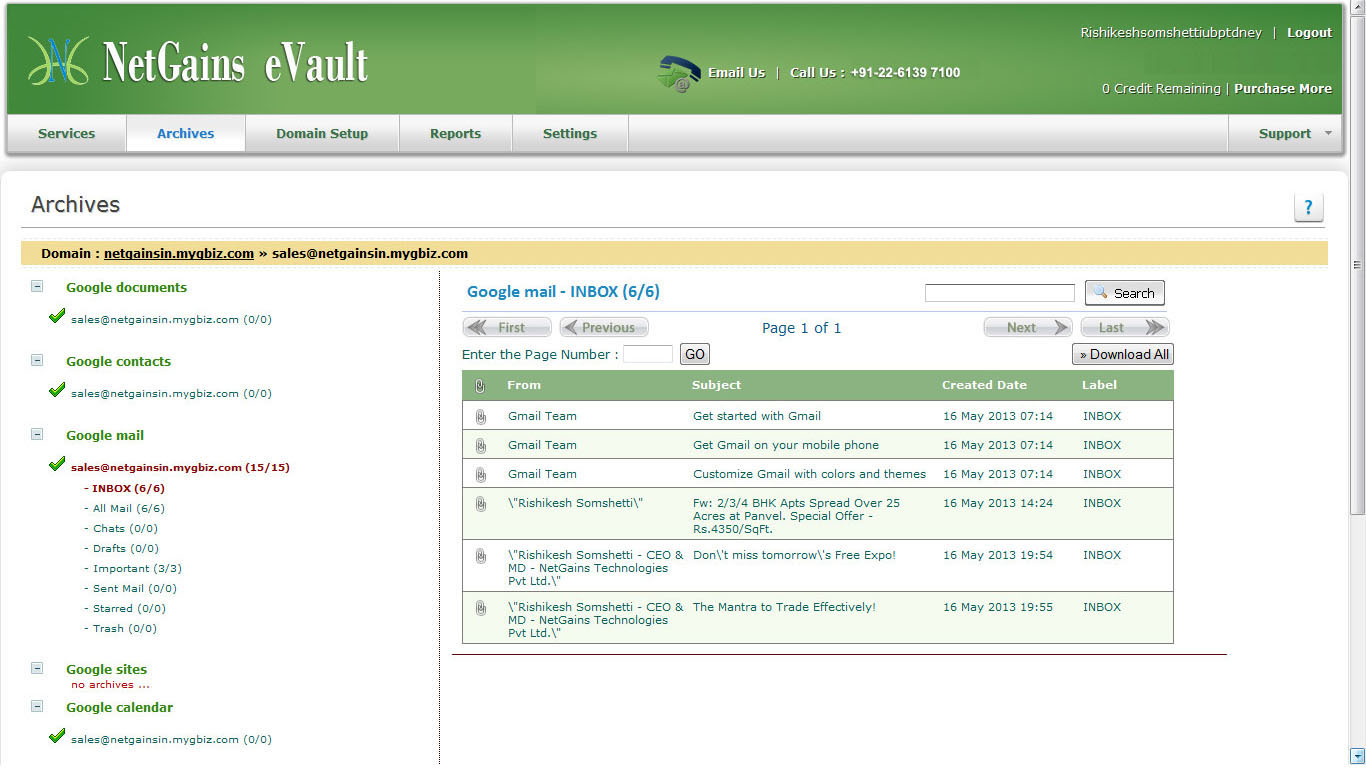Screen dimensions: 1366x768
Task: Click the GO button
Action: [695, 354]
